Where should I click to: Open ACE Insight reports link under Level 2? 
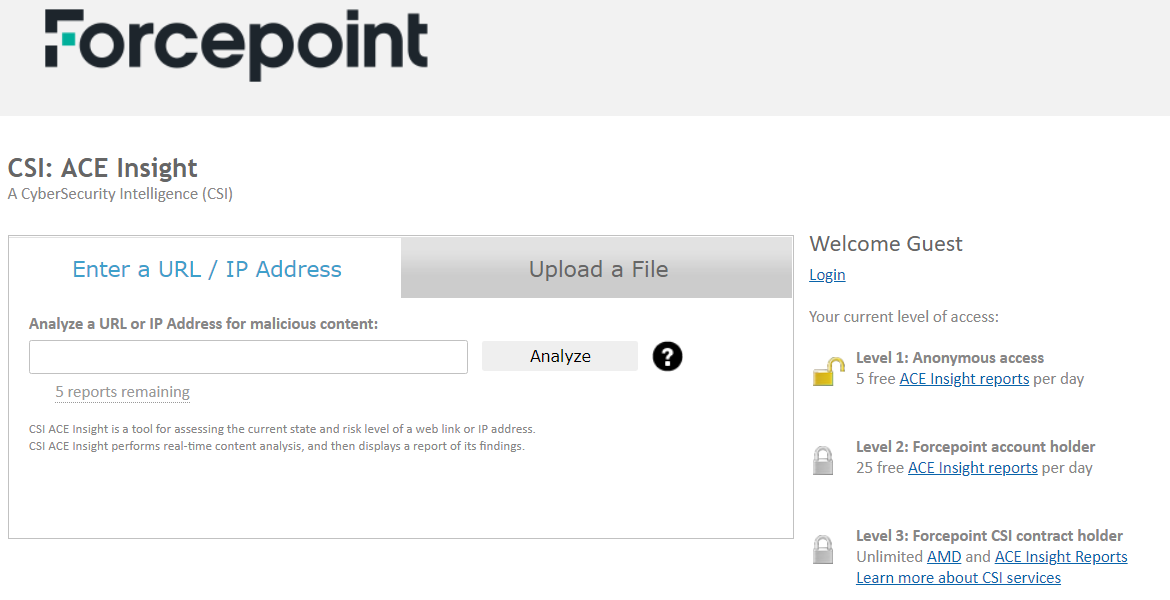pyautogui.click(x=972, y=467)
